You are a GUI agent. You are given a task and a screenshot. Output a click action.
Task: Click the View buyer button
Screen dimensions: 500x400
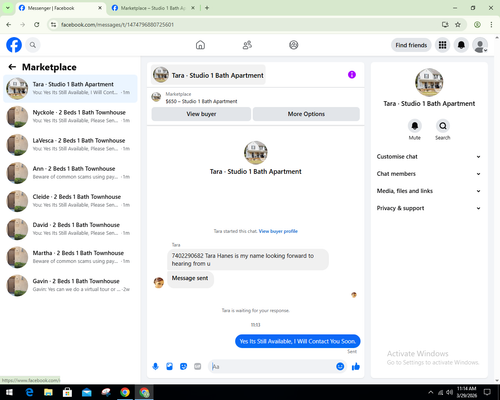201,114
